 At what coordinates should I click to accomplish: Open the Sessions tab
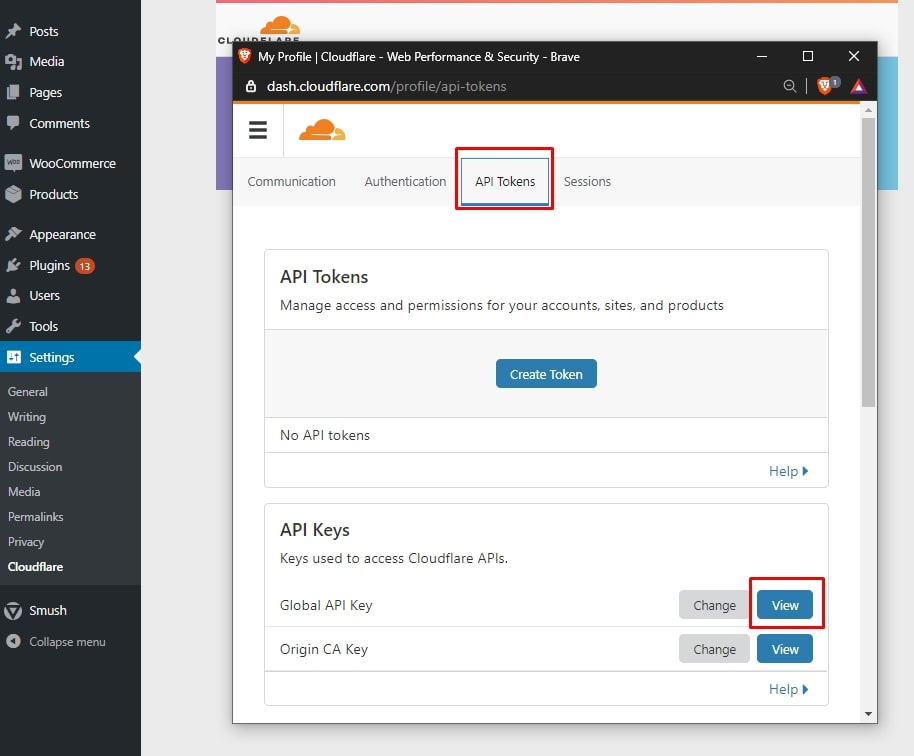(x=587, y=181)
